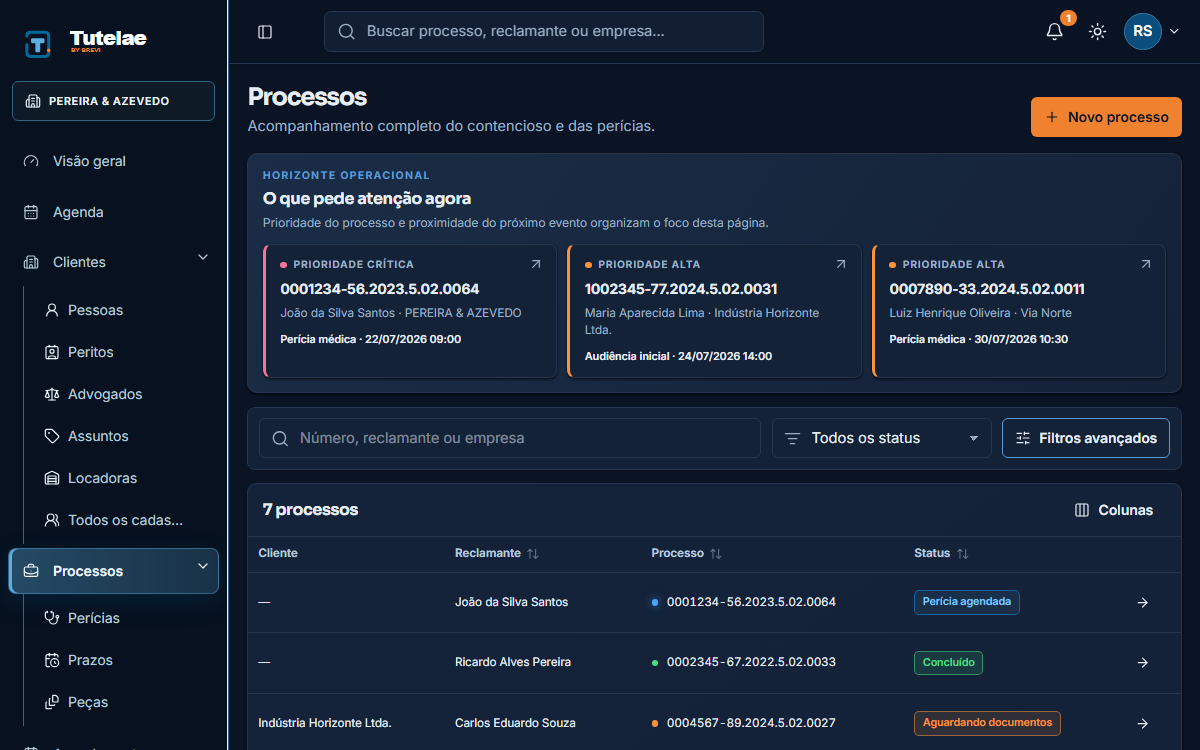The image size is (1200, 750).
Task: Open the Colunas column chooser
Action: (1114, 510)
